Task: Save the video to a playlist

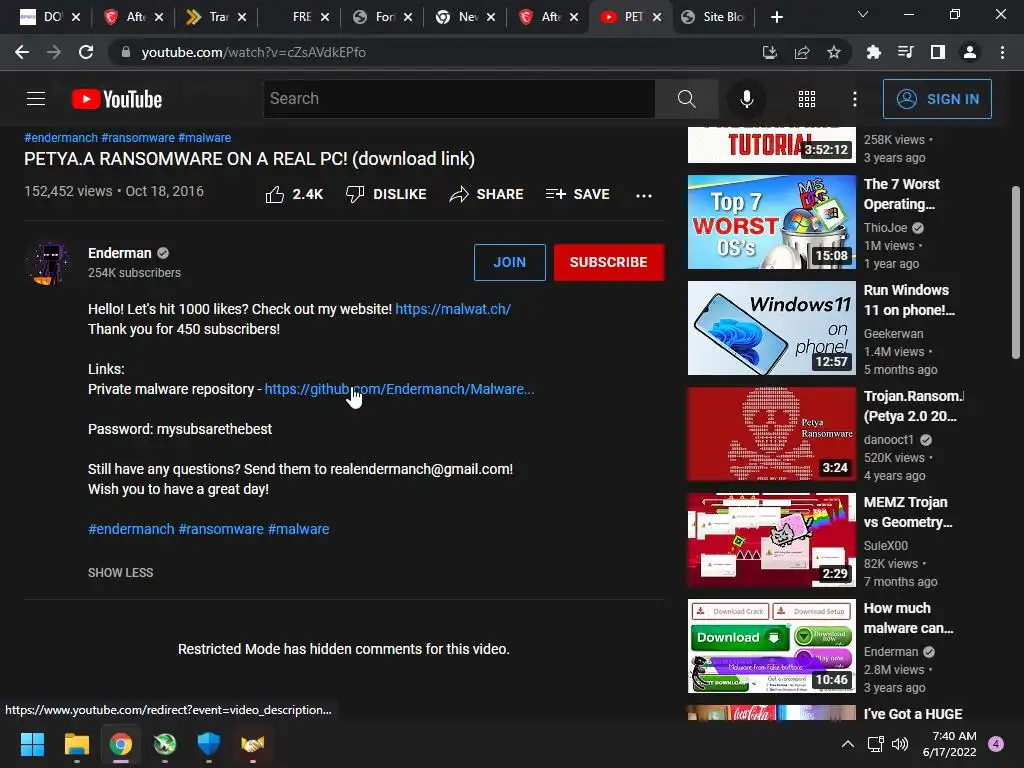Action: [577, 195]
